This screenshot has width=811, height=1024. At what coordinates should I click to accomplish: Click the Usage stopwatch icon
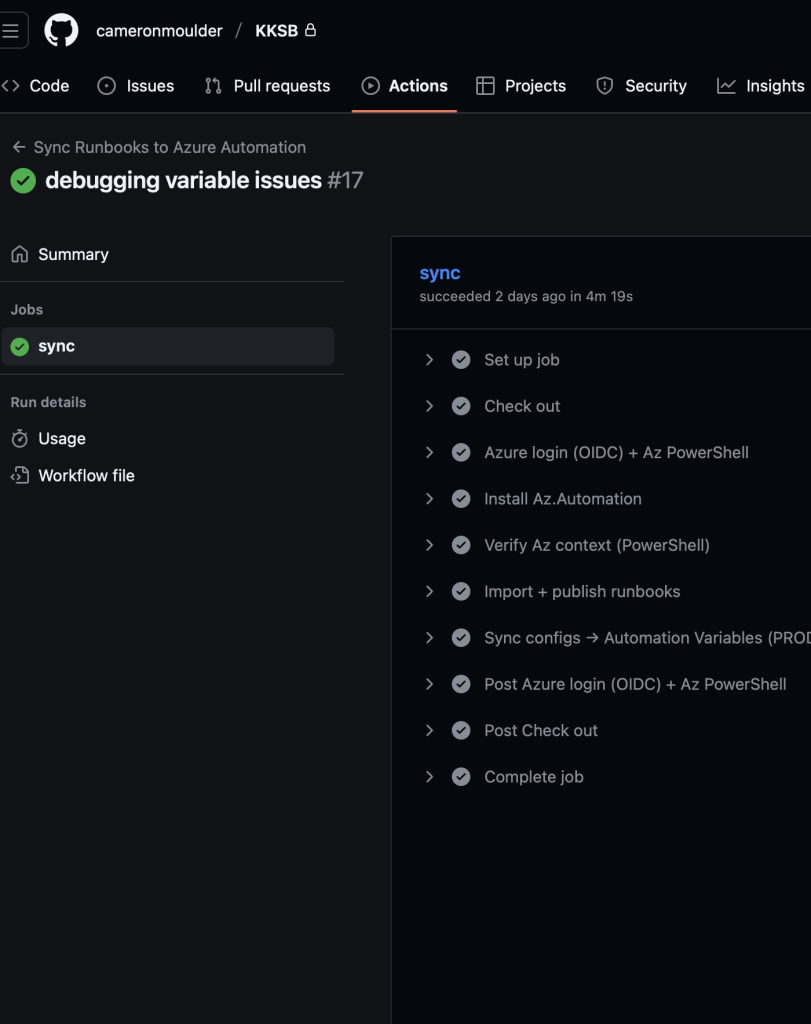(19, 439)
